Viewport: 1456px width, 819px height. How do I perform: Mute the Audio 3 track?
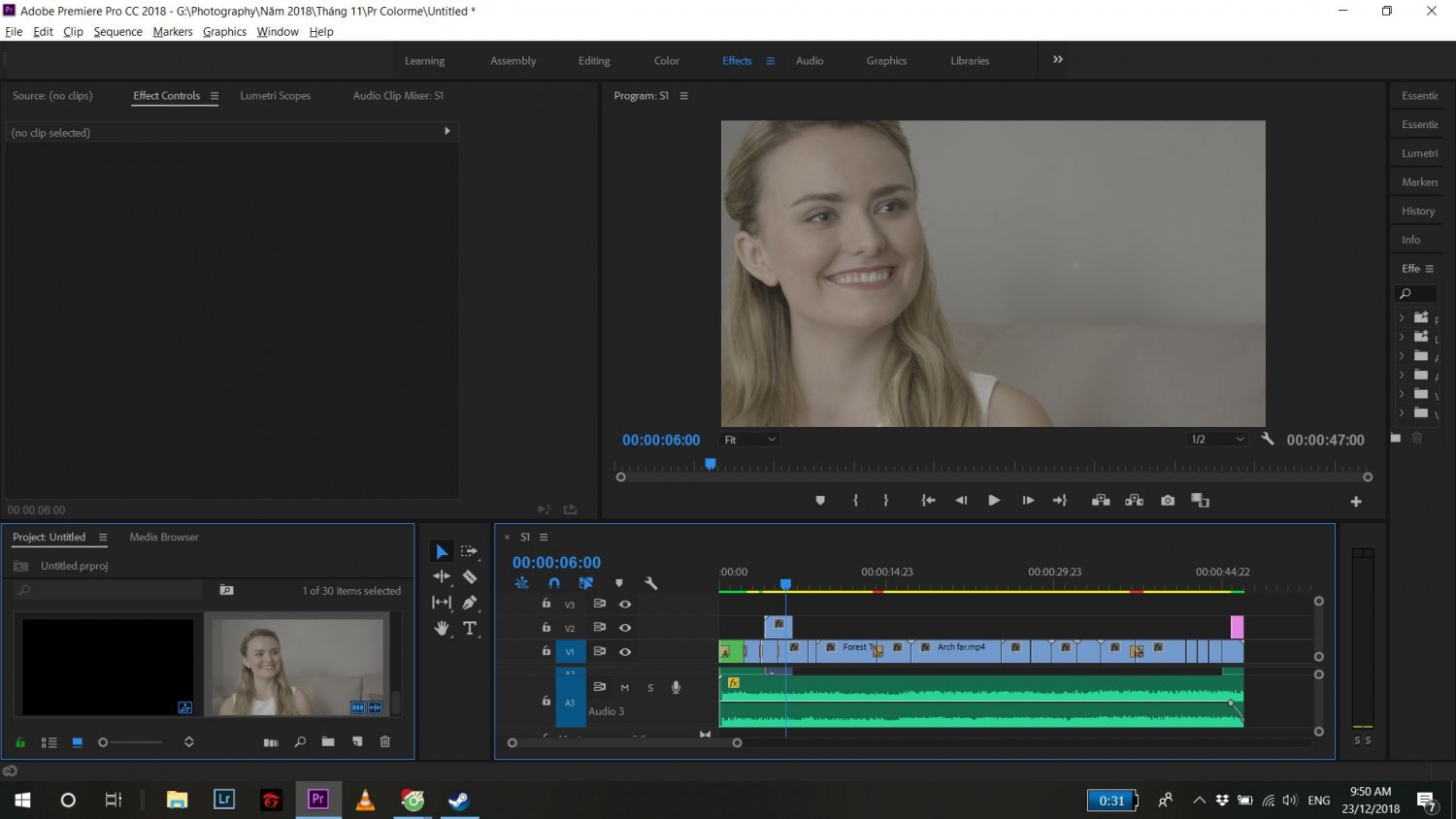pyautogui.click(x=625, y=688)
